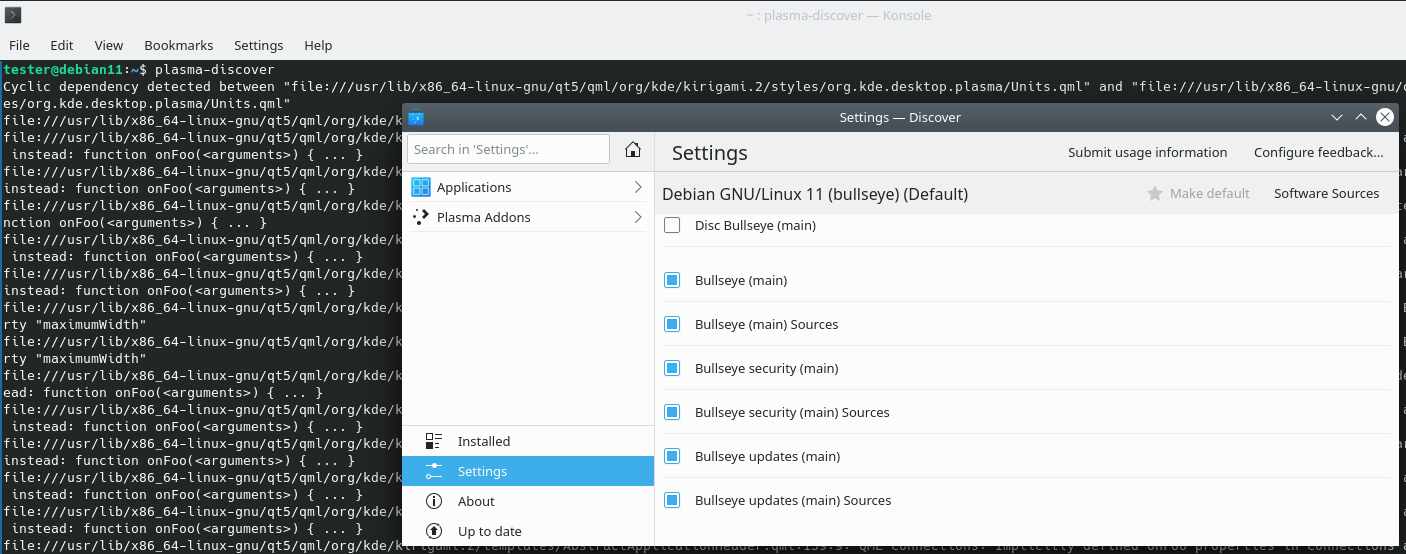Image resolution: width=1406 pixels, height=554 pixels.
Task: Click Submit usage information button
Action: point(1147,152)
